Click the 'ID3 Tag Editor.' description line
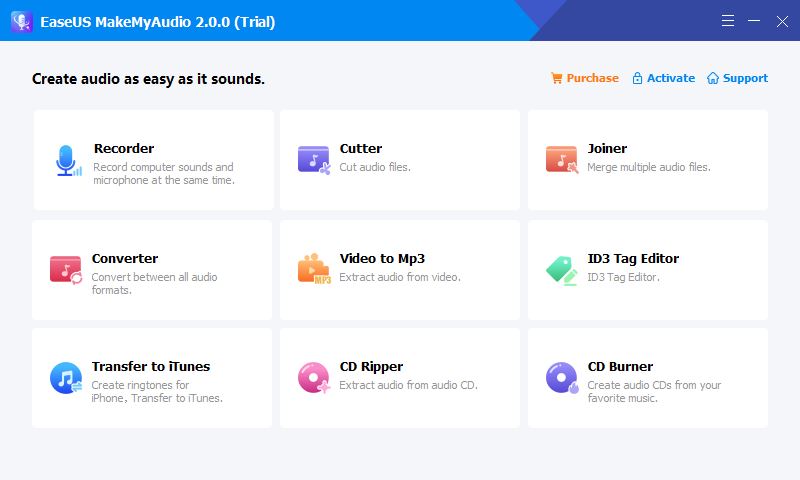Viewport: 800px width, 480px height. [623, 277]
